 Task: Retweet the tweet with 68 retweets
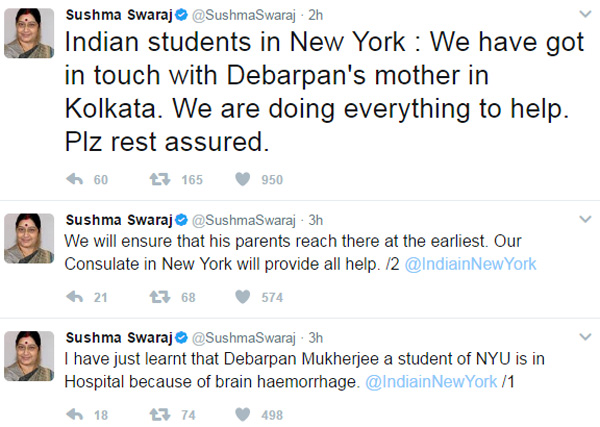coord(155,297)
